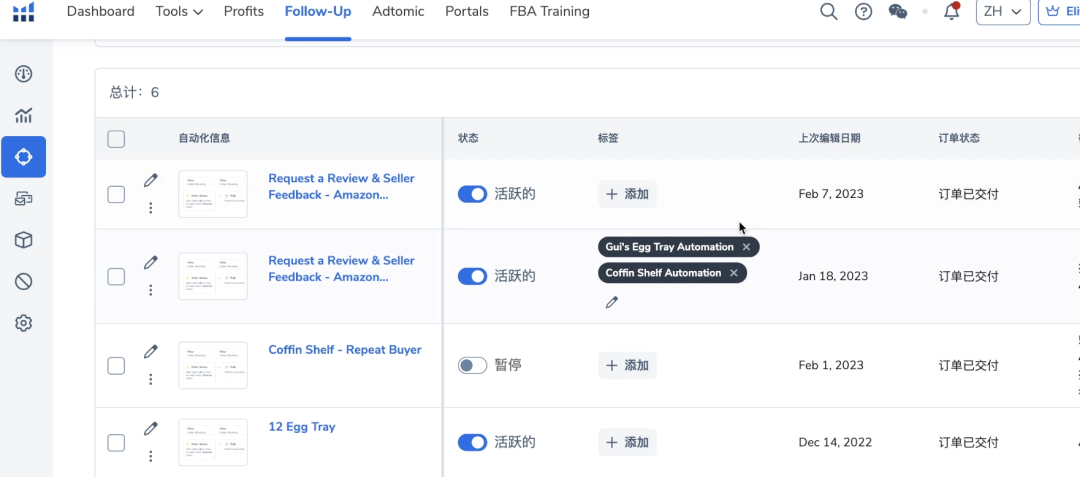
Task: Open settings gear in left sidebar
Action: [x=24, y=323]
